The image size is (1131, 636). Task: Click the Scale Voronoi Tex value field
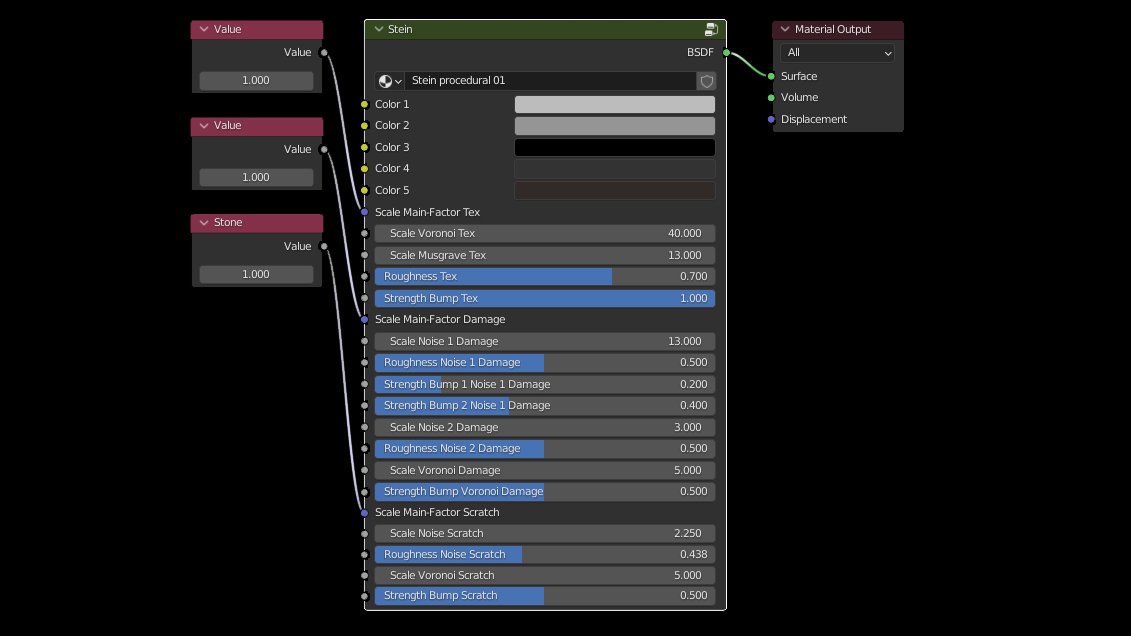coord(544,233)
